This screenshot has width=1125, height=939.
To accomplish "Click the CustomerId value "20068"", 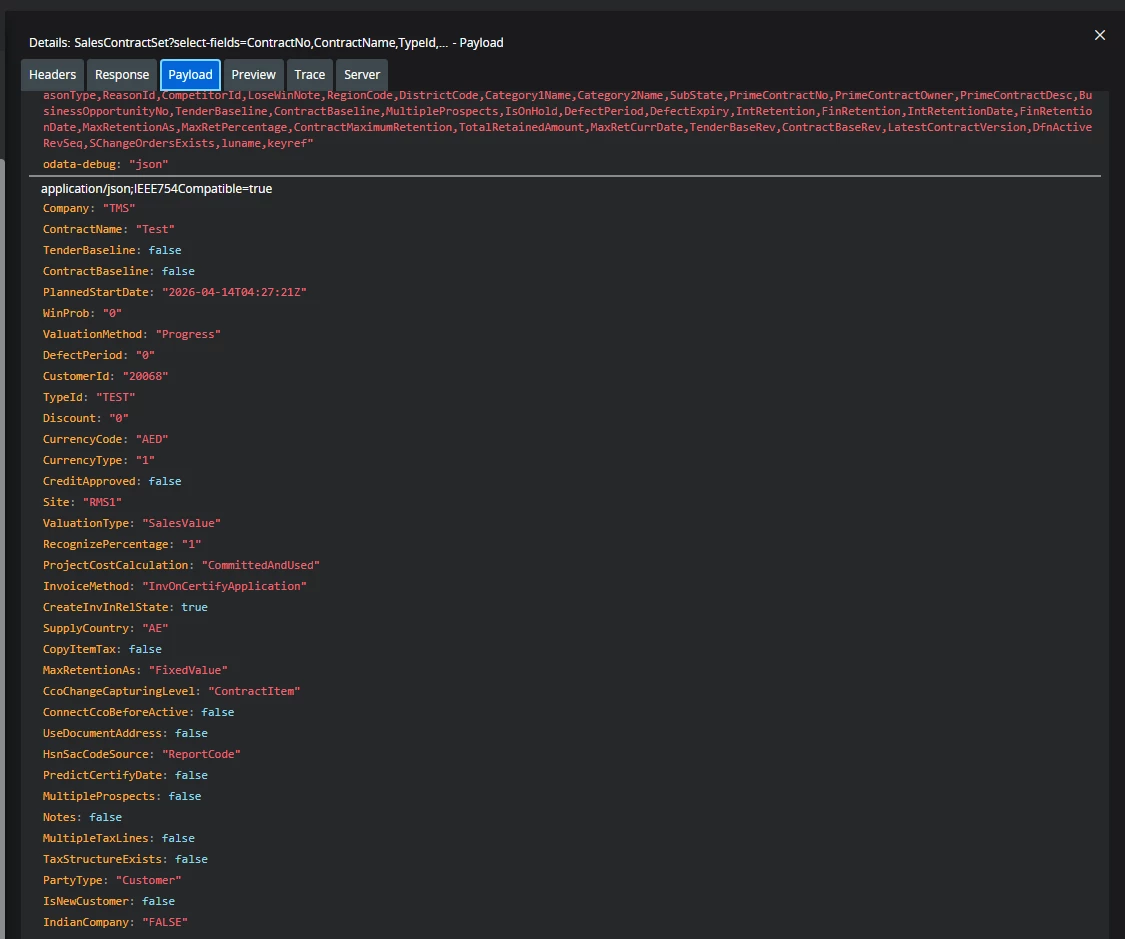I will coord(146,377).
